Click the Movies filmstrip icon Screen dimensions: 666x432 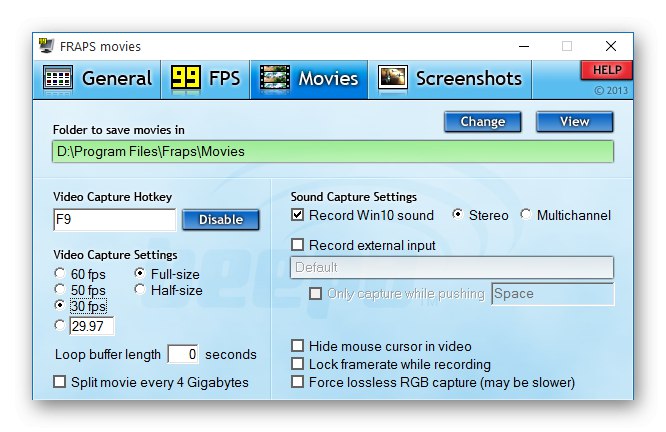point(275,78)
